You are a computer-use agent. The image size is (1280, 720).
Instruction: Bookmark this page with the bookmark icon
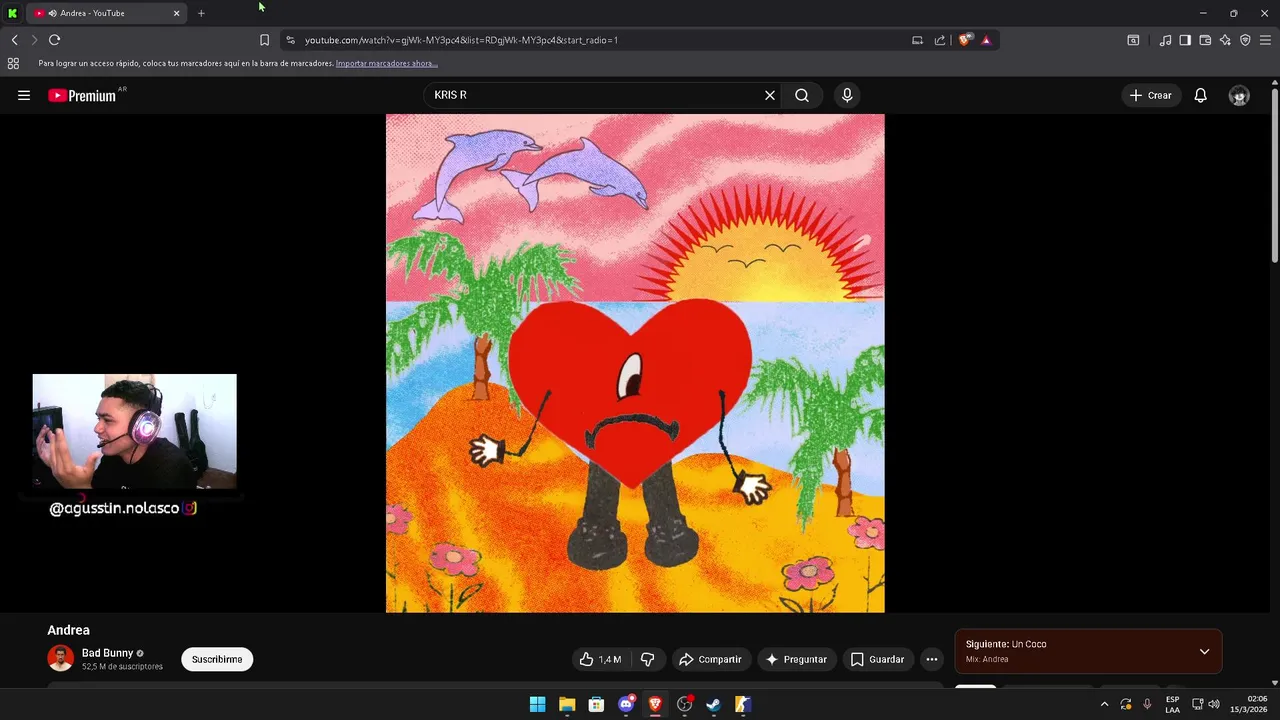tap(264, 40)
